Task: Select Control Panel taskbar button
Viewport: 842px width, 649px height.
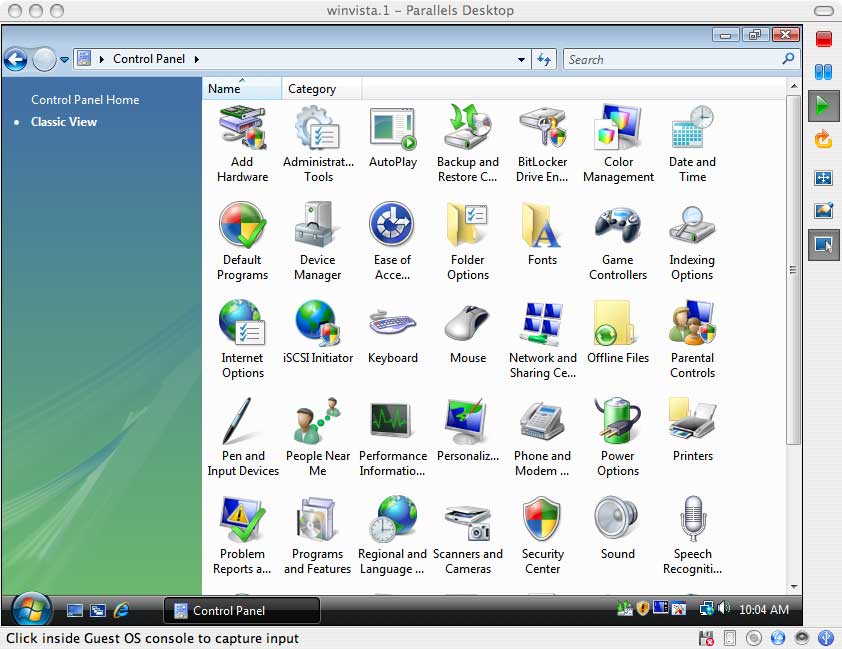Action: [x=242, y=610]
